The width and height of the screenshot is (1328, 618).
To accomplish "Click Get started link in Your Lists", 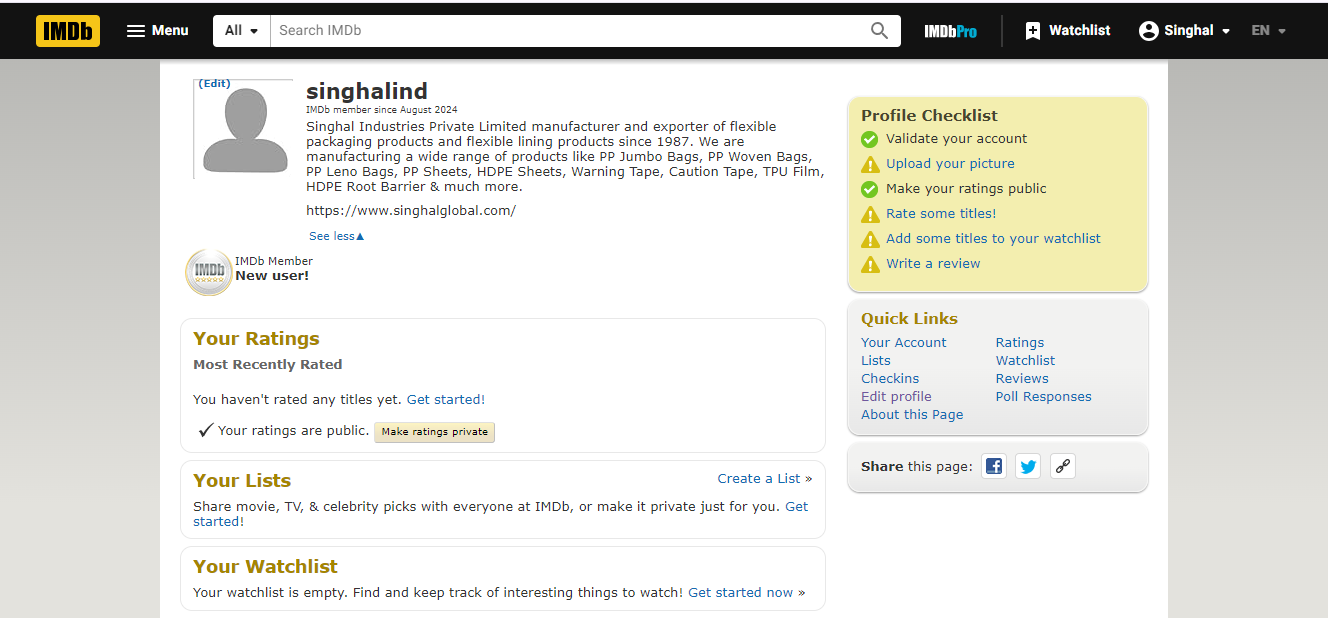I will point(796,506).
